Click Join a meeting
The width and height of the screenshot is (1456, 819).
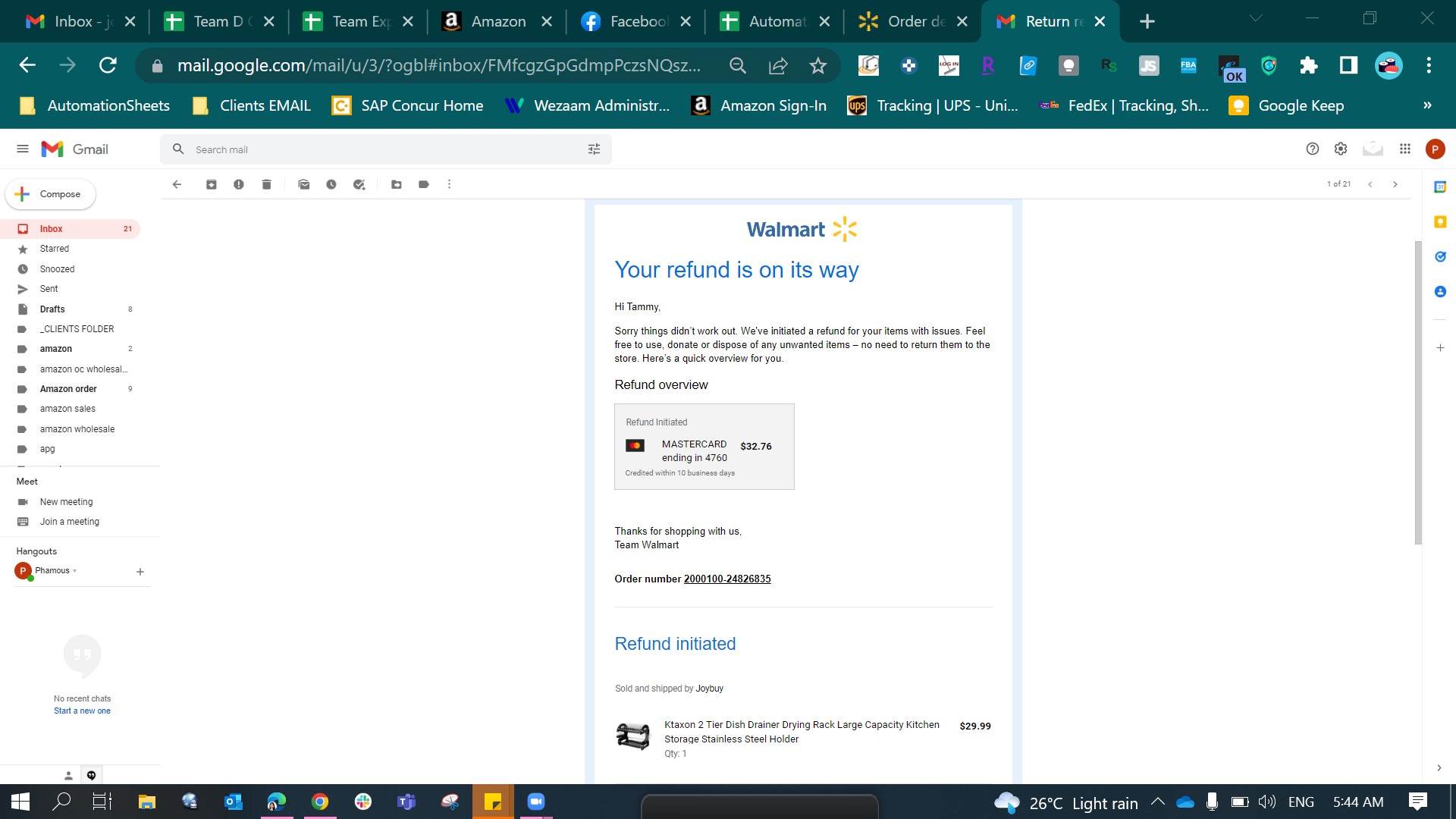69,522
